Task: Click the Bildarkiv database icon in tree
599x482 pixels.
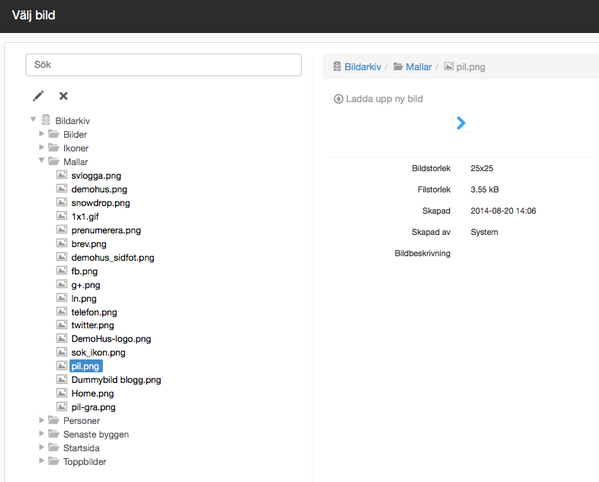Action: [x=46, y=120]
